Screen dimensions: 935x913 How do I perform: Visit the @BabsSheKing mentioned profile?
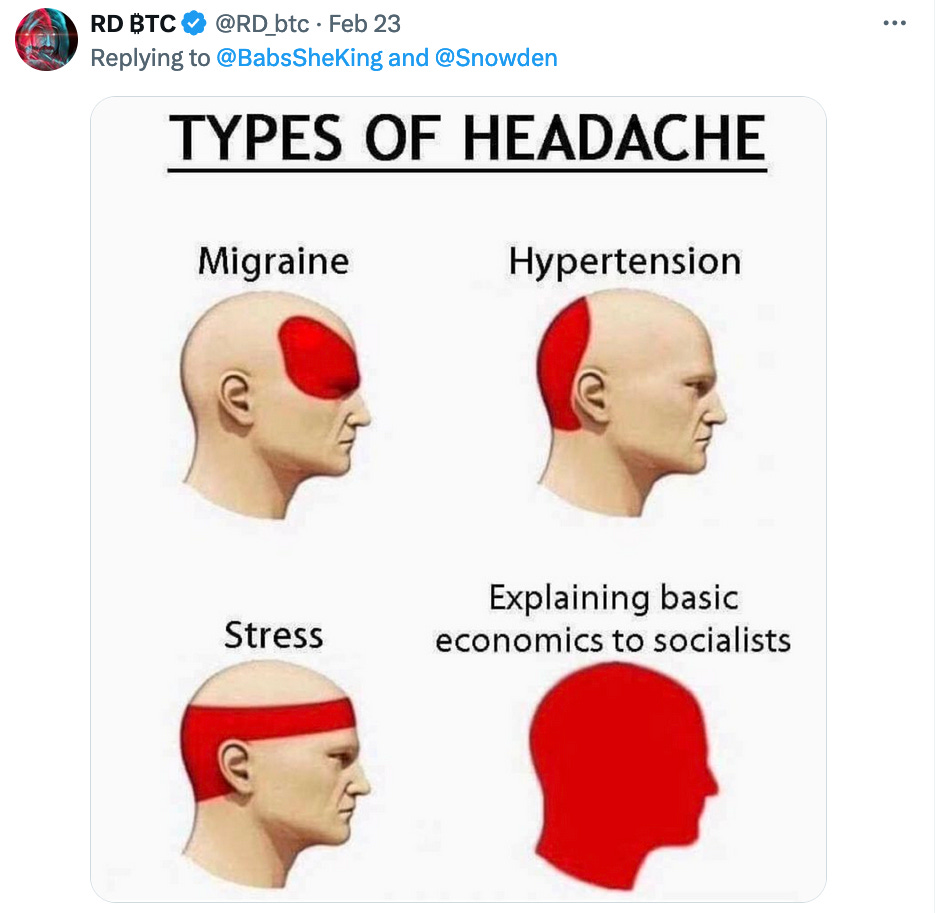point(299,58)
